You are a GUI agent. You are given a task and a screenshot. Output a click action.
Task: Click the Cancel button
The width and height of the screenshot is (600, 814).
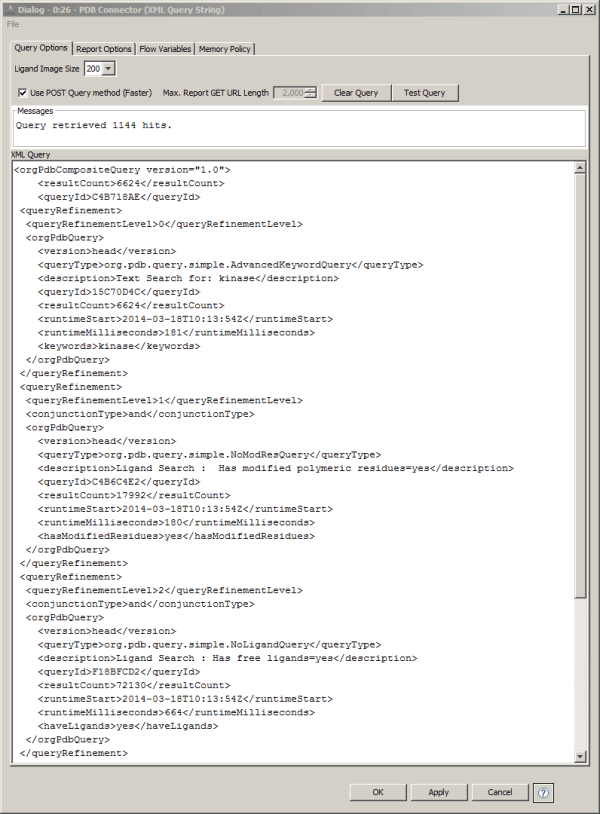coord(500,792)
